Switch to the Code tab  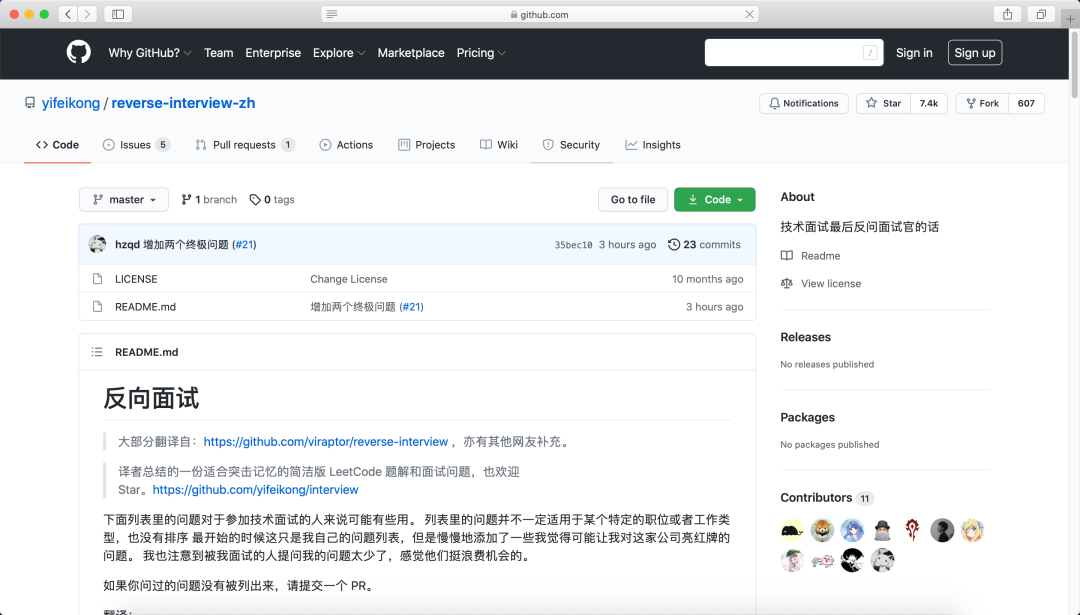click(x=57, y=145)
